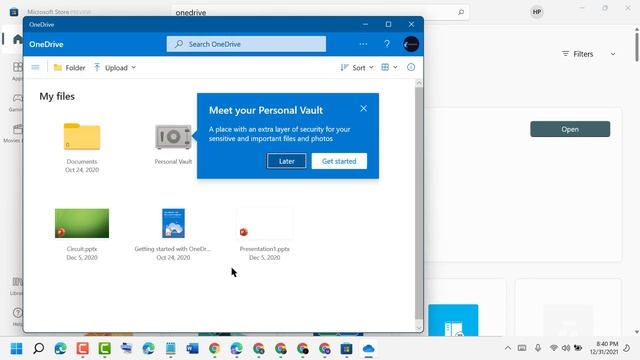Click the My files heading

click(57, 96)
